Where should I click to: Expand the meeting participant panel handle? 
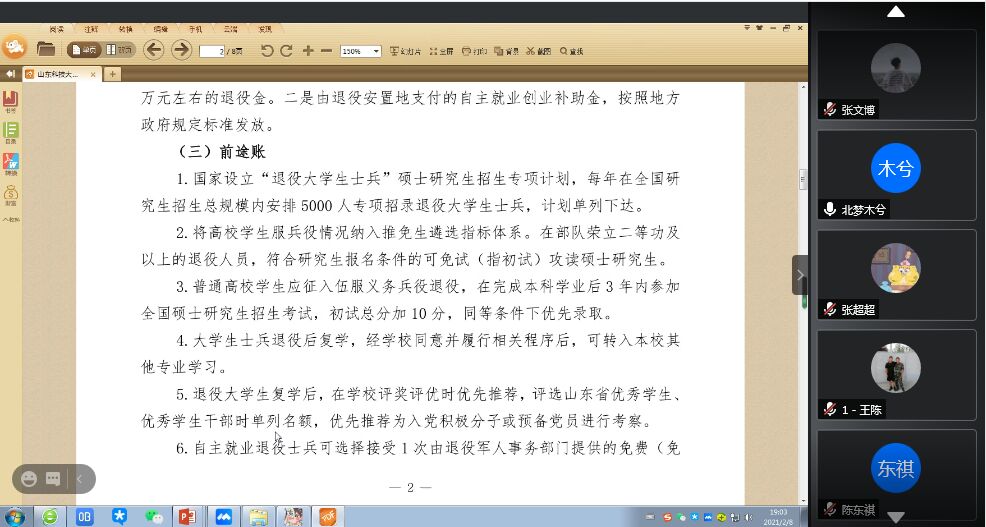coord(800,275)
